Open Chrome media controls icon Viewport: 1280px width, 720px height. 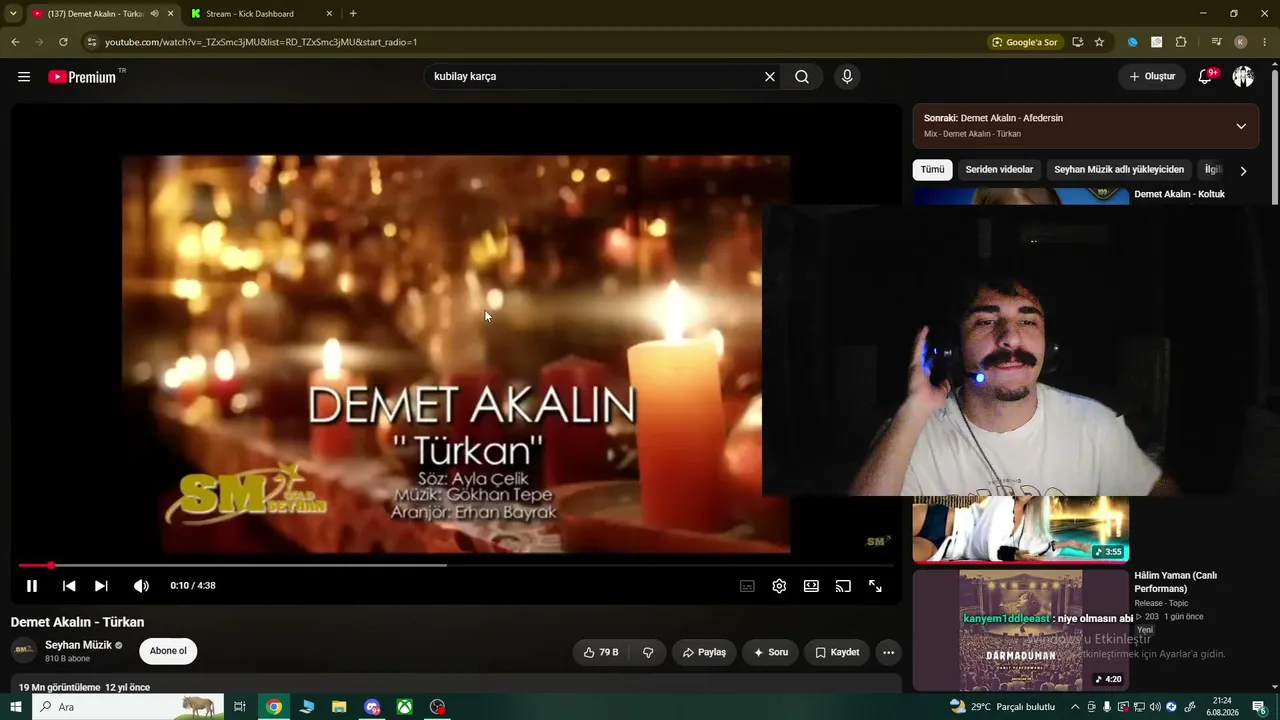click(x=1216, y=42)
